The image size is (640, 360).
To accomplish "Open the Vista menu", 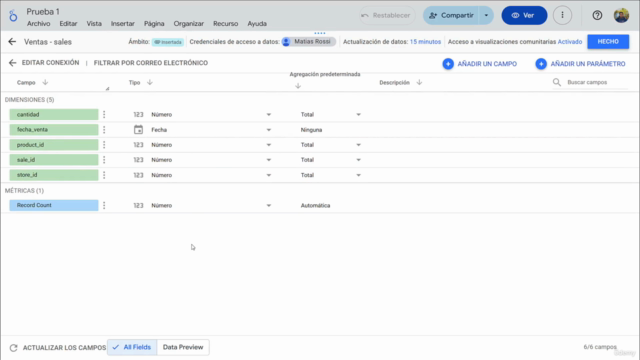I will tap(94, 24).
